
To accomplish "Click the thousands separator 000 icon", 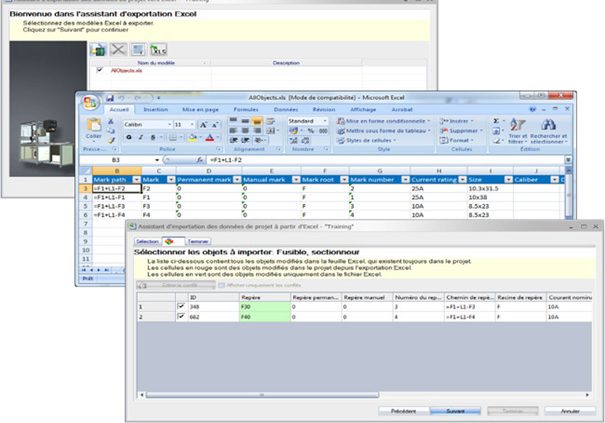I will point(323,131).
